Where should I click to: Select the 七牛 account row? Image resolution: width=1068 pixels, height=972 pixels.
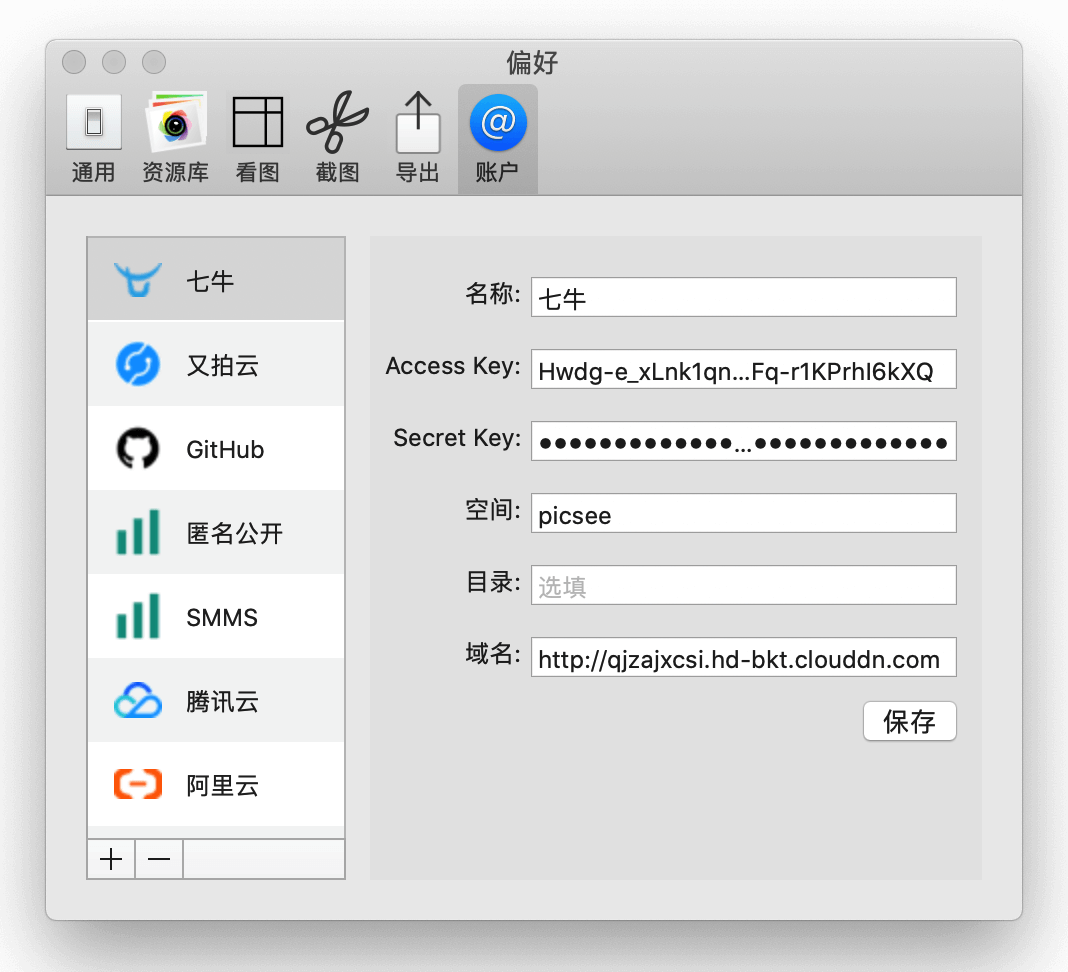pos(216,280)
